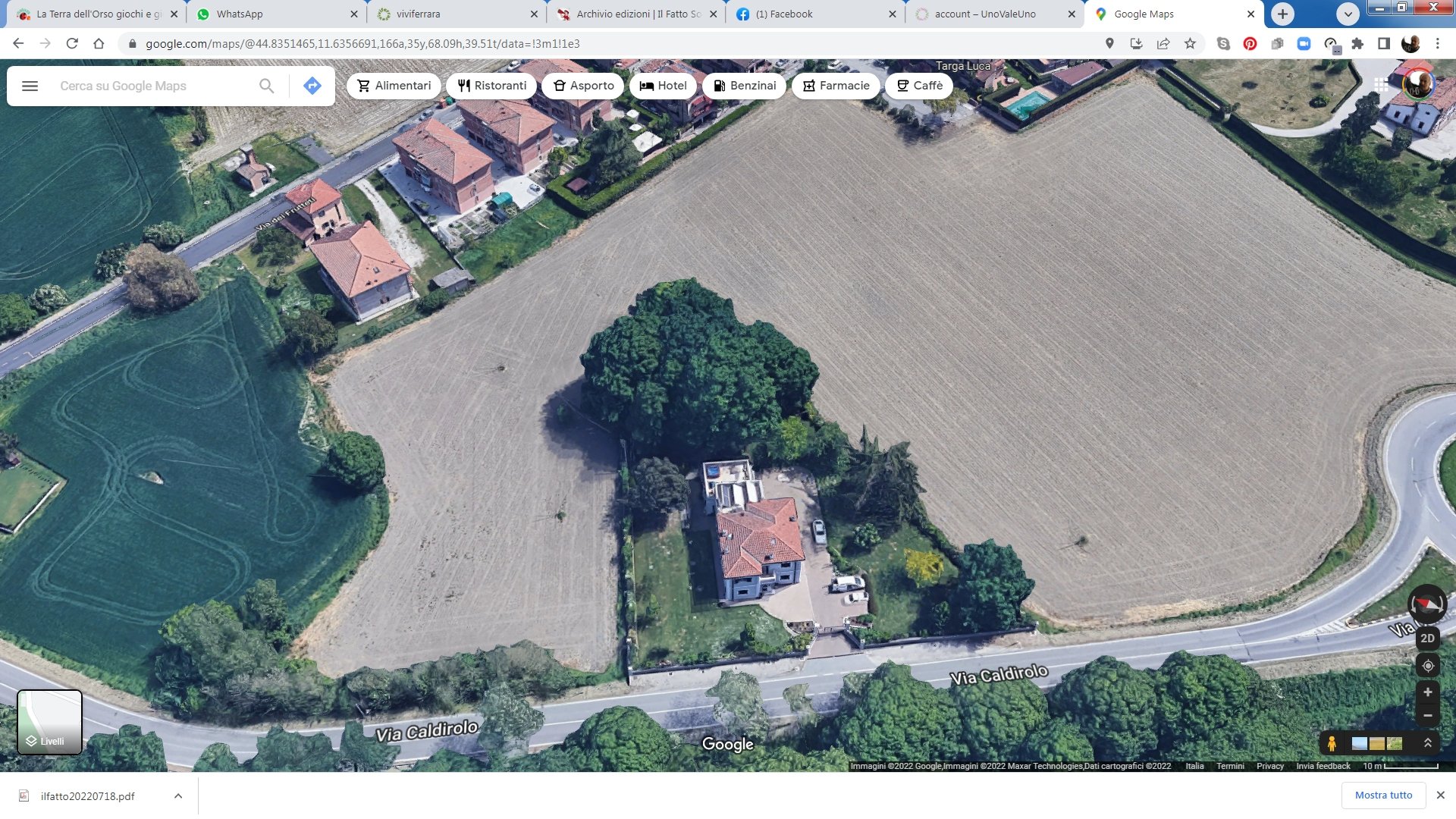Toggle the 2D view button
The height and width of the screenshot is (819, 1456).
pos(1427,639)
